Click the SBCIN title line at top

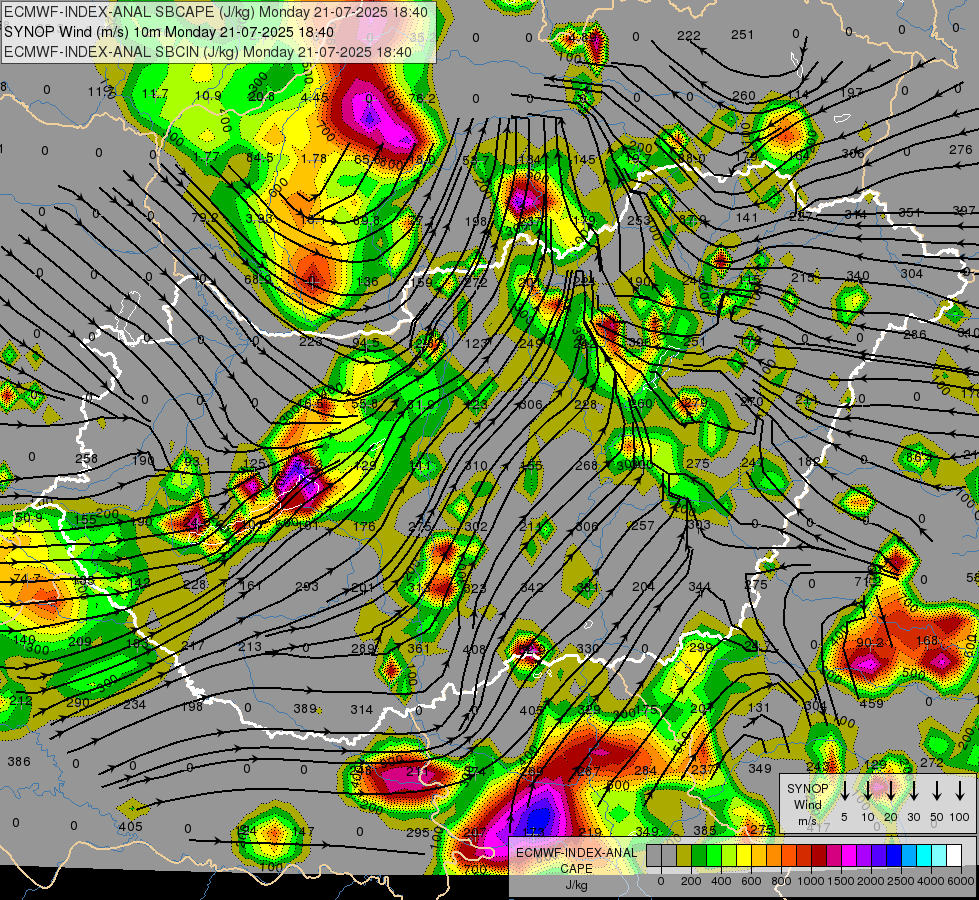208,52
